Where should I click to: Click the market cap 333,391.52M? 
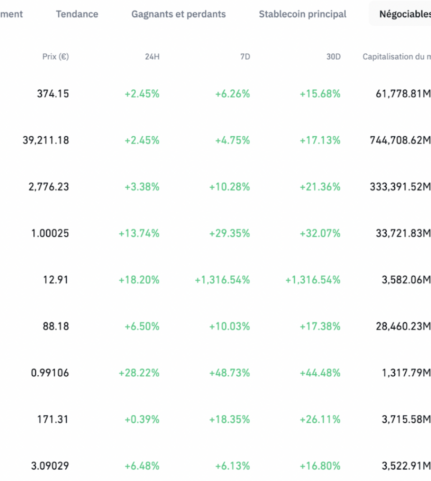[x=400, y=187]
